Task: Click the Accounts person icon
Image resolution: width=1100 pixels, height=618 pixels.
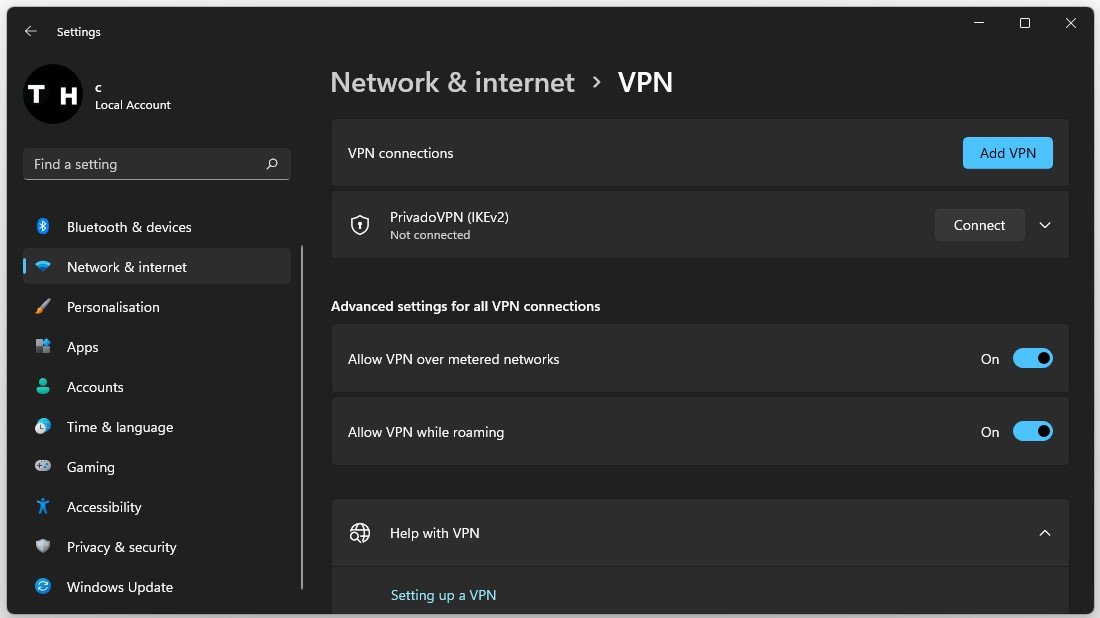Action: point(43,387)
